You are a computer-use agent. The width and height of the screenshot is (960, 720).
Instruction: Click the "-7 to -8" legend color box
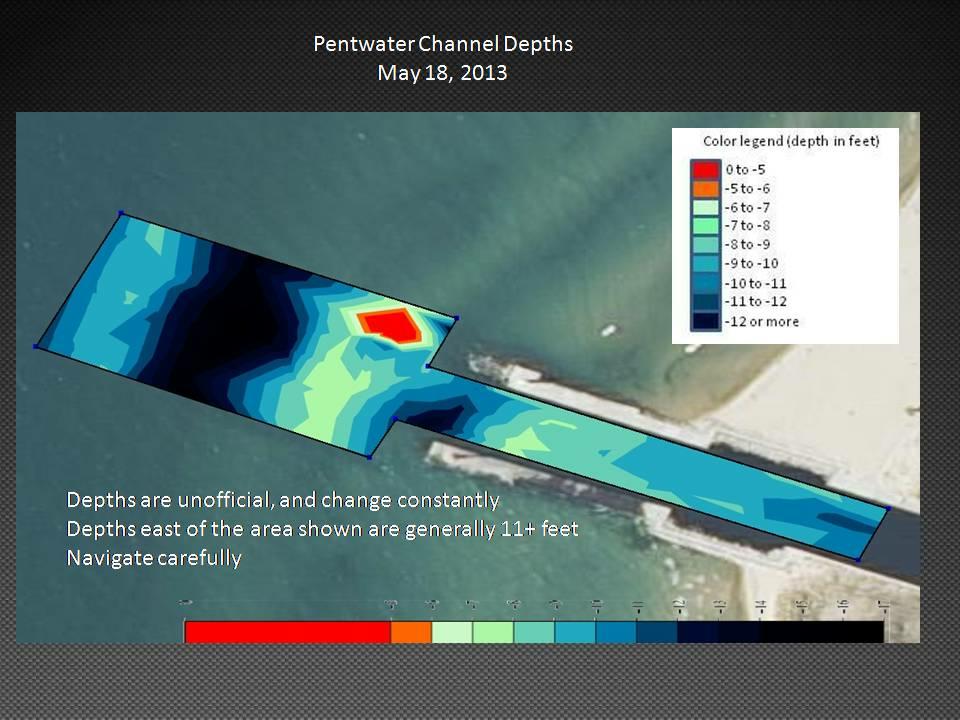tap(705, 226)
